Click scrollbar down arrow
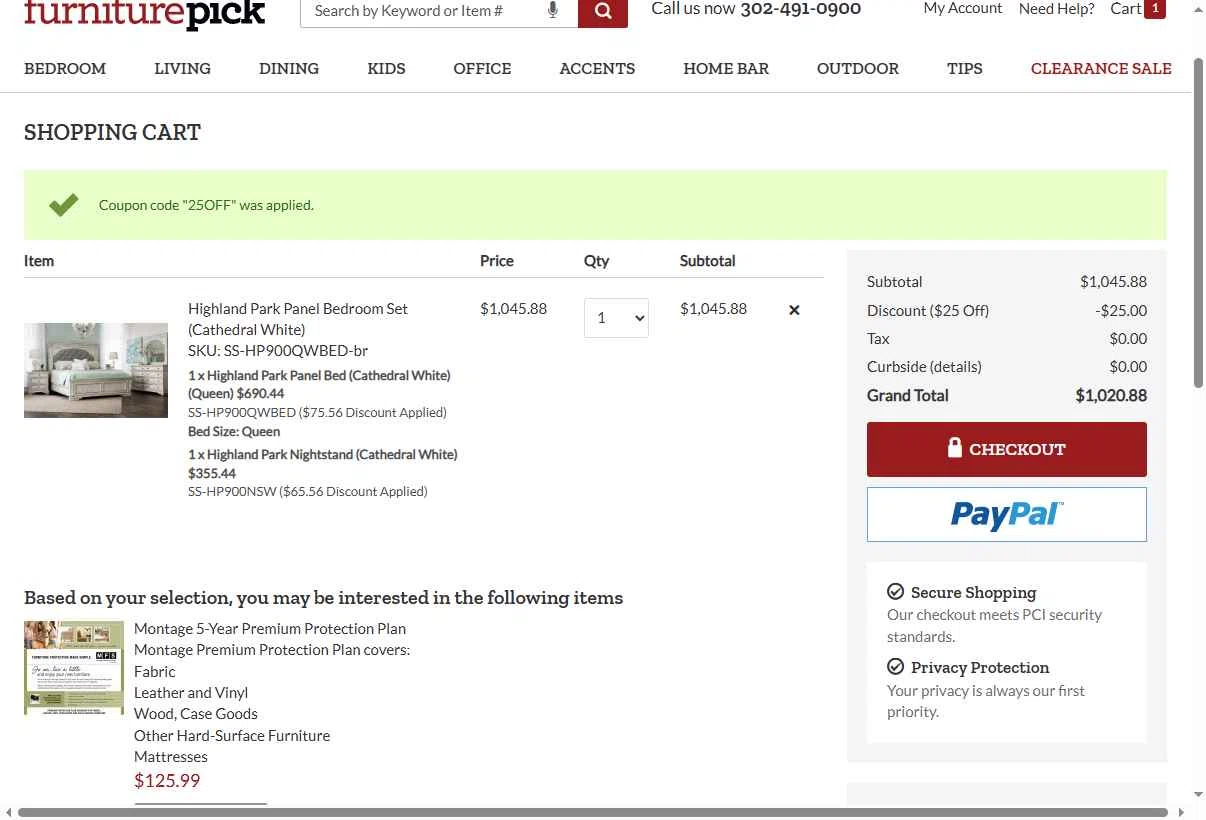 click(x=1198, y=795)
